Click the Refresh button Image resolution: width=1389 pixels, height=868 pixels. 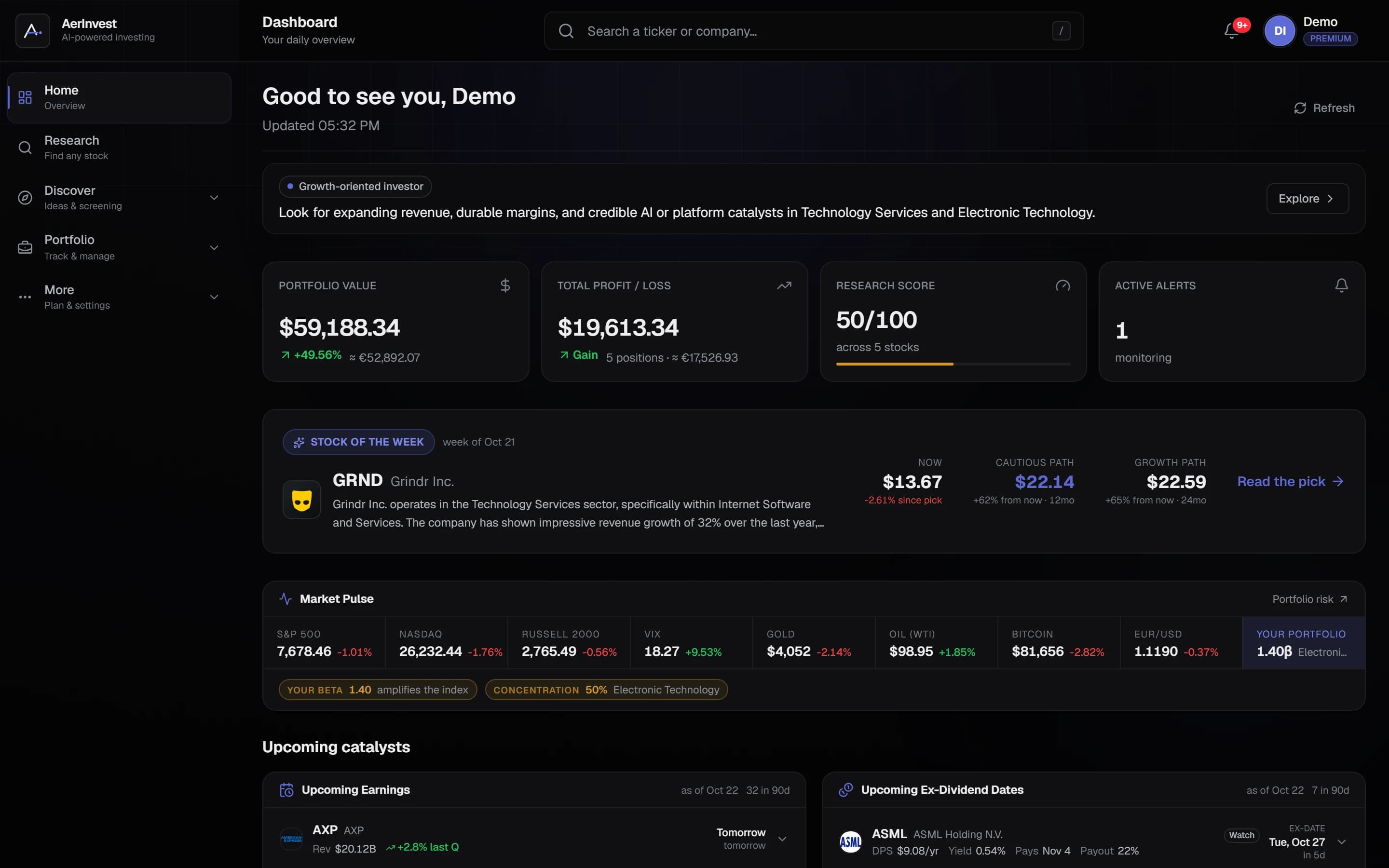click(x=1324, y=108)
